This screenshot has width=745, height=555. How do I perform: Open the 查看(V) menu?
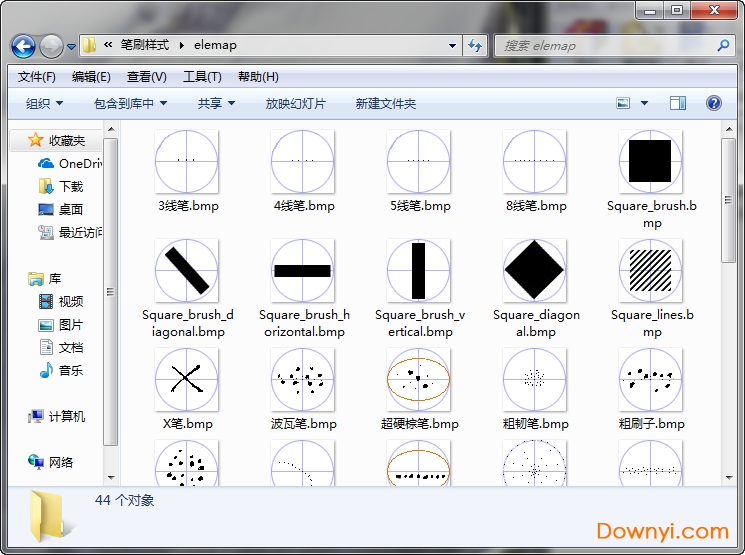point(146,77)
